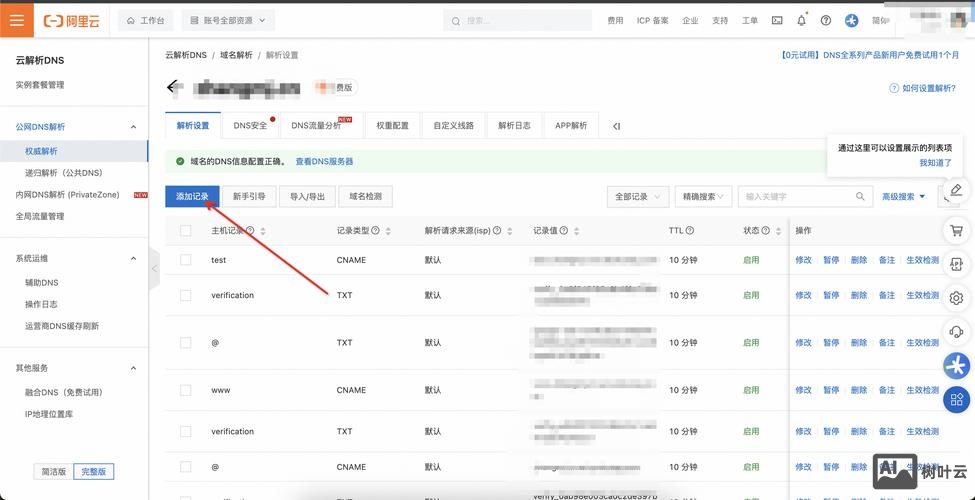Check the @ CNAME record row
This screenshot has width=975, height=500.
185,467
